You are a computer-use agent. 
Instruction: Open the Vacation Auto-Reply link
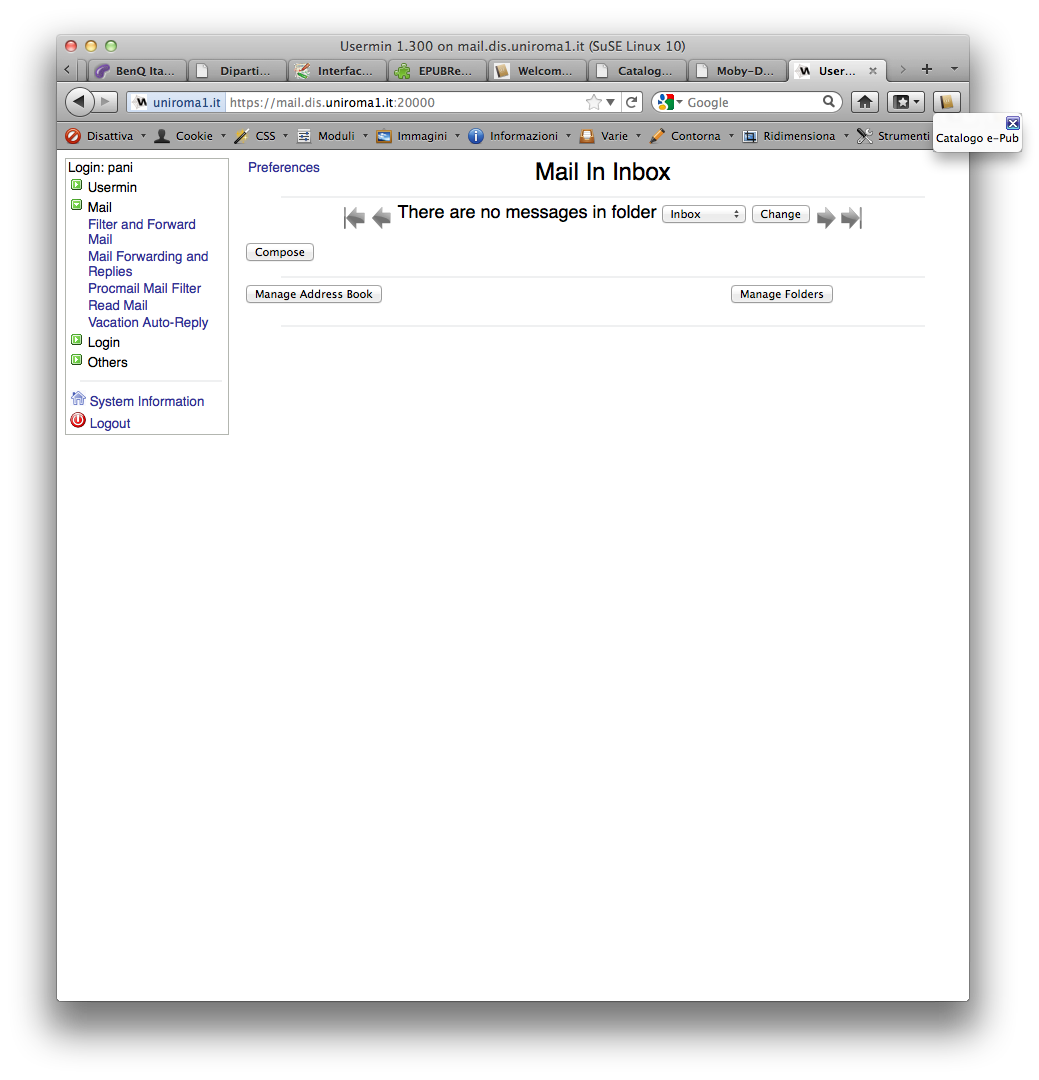[x=148, y=322]
